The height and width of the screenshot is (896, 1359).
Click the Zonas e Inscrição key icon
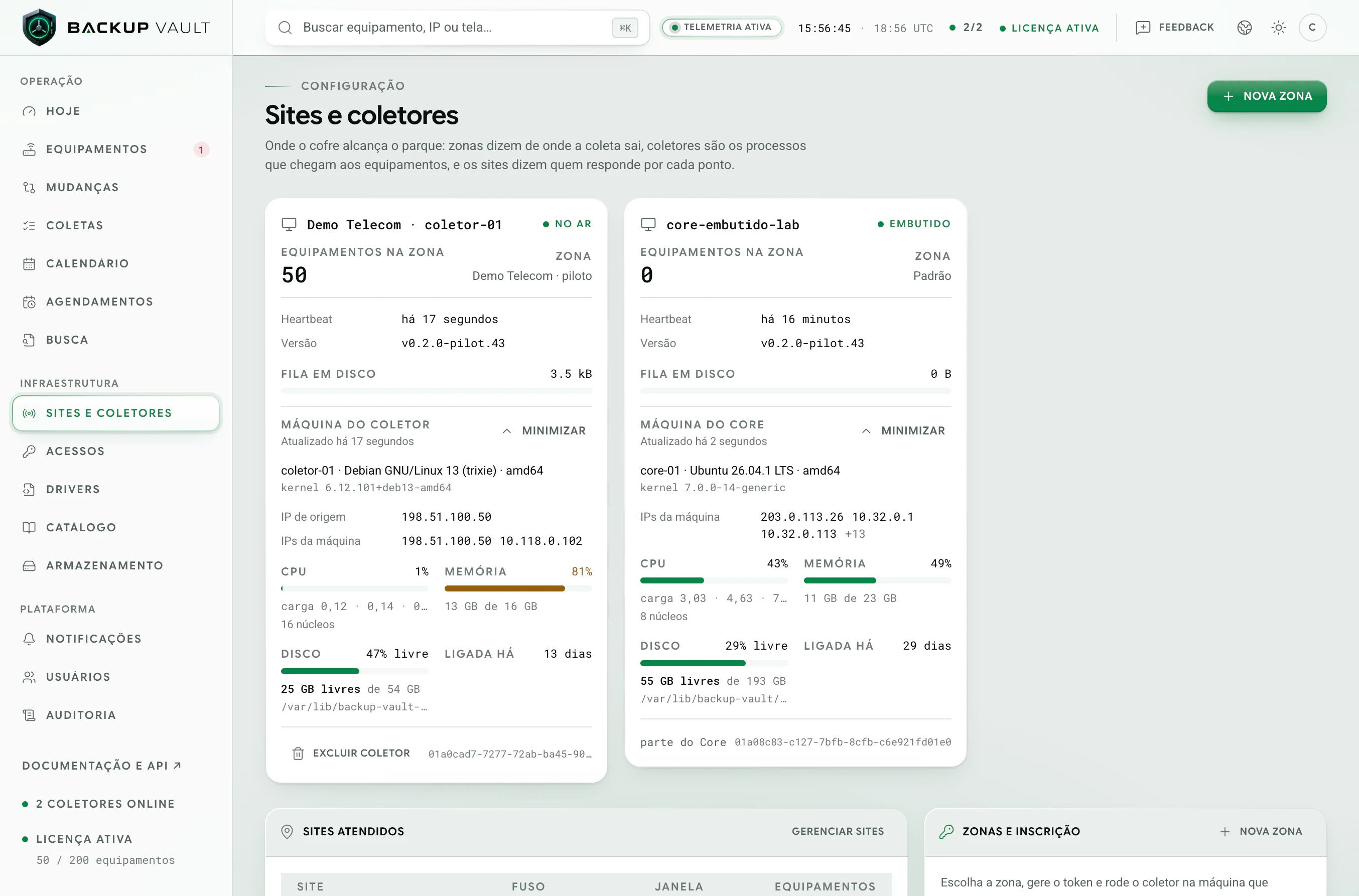point(946,832)
